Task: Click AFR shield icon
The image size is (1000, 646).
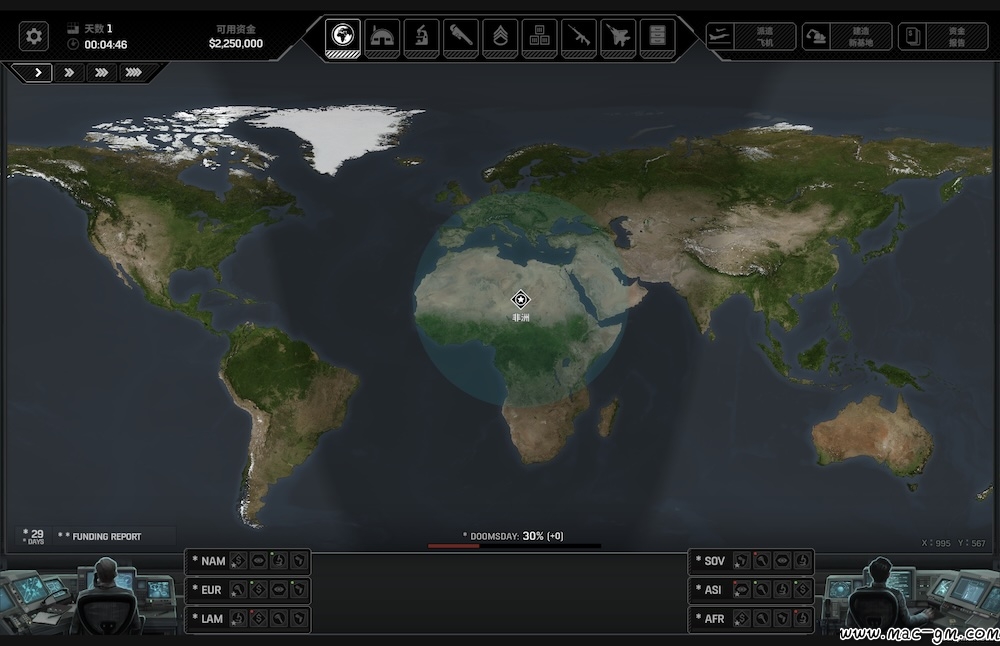Action: [x=783, y=618]
